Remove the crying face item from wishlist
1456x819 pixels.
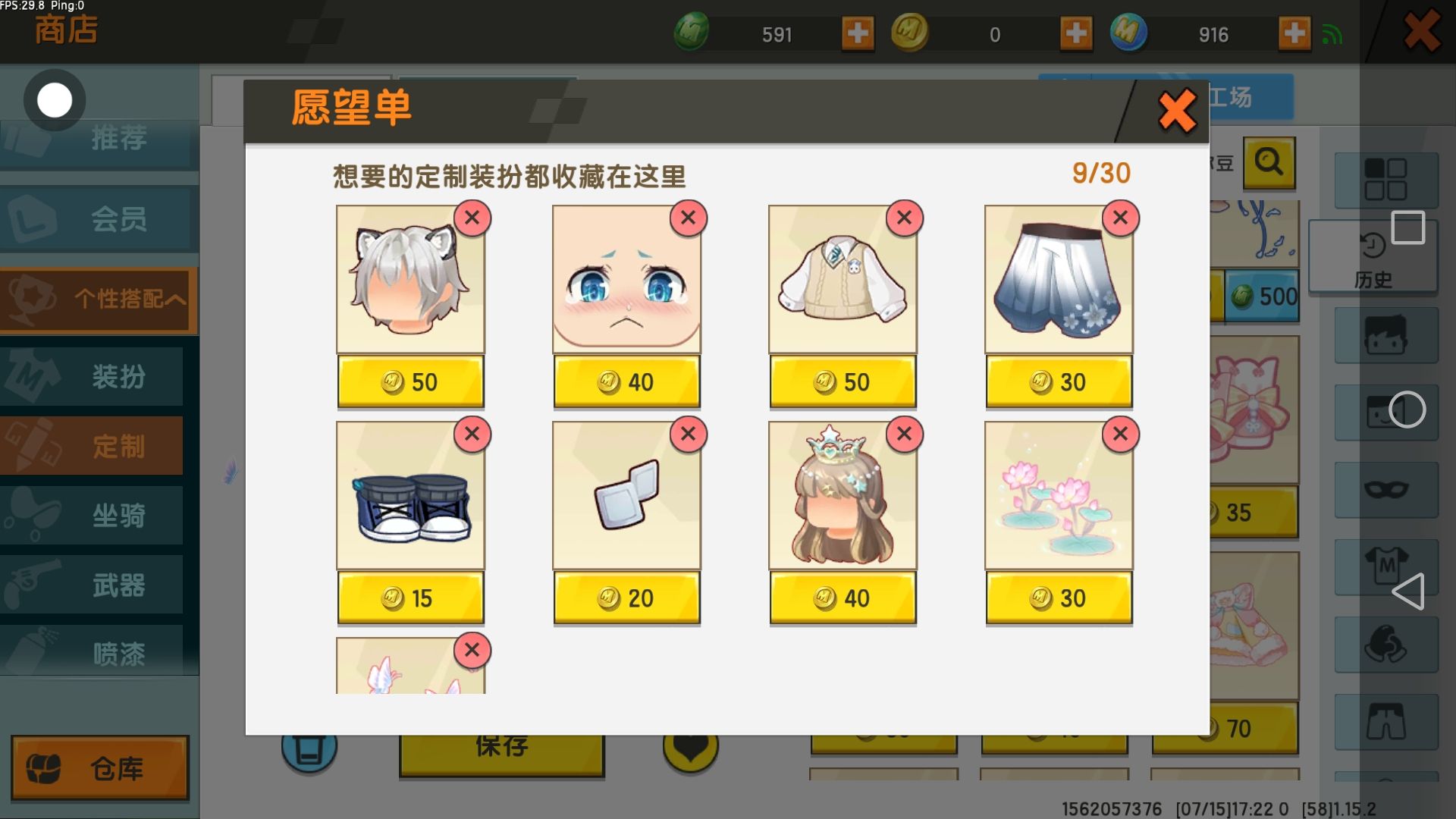[x=688, y=218]
